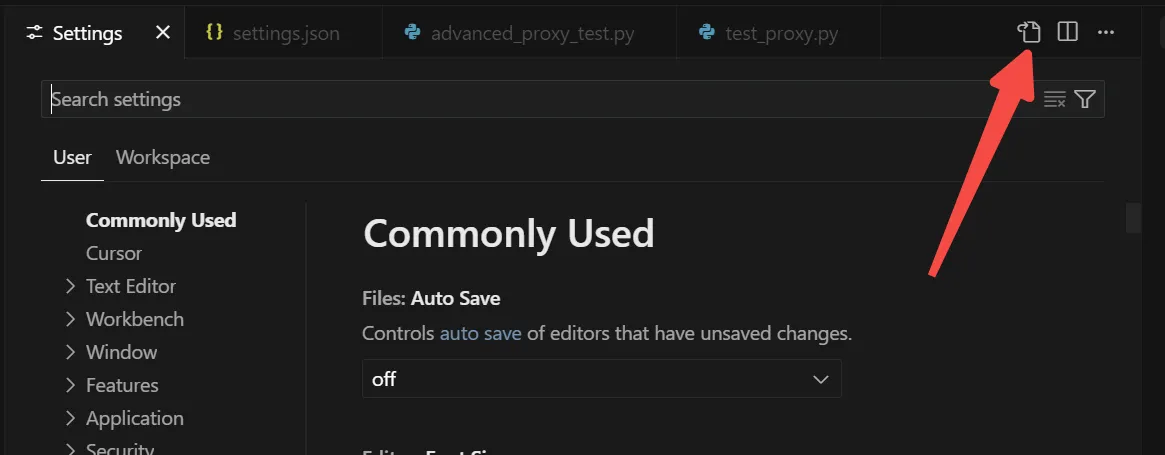Screen dimensions: 1165x455
Task: Open Settings JSON file icon
Action: 1029,32
